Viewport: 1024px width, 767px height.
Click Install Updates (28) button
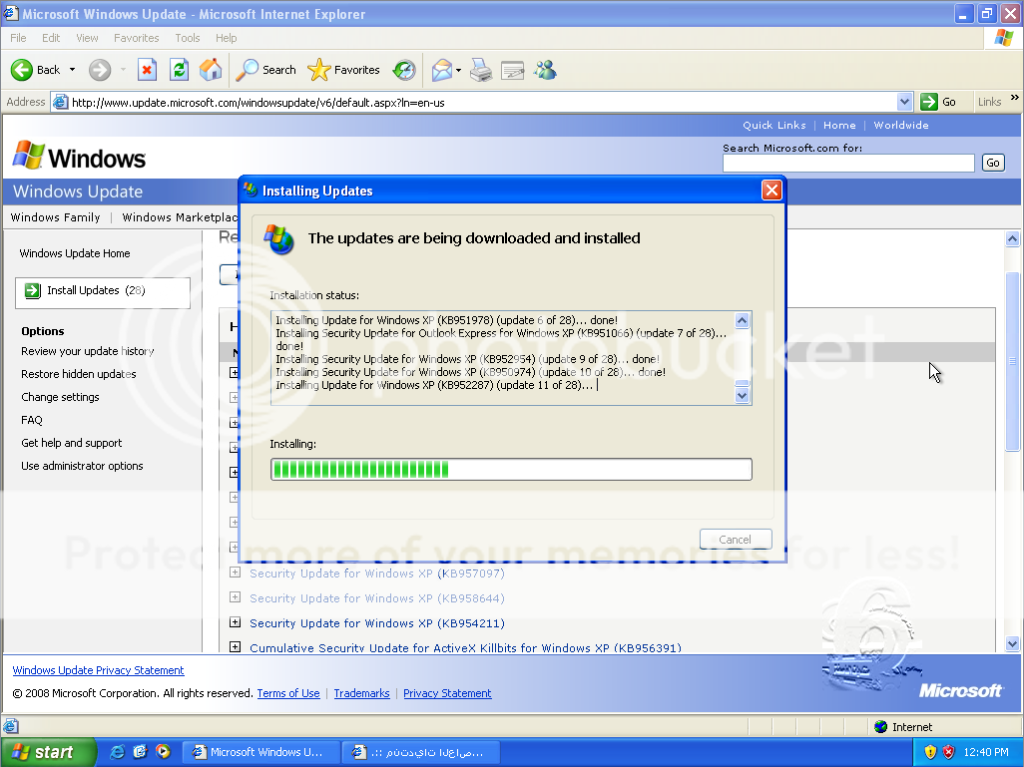pyautogui.click(x=103, y=292)
